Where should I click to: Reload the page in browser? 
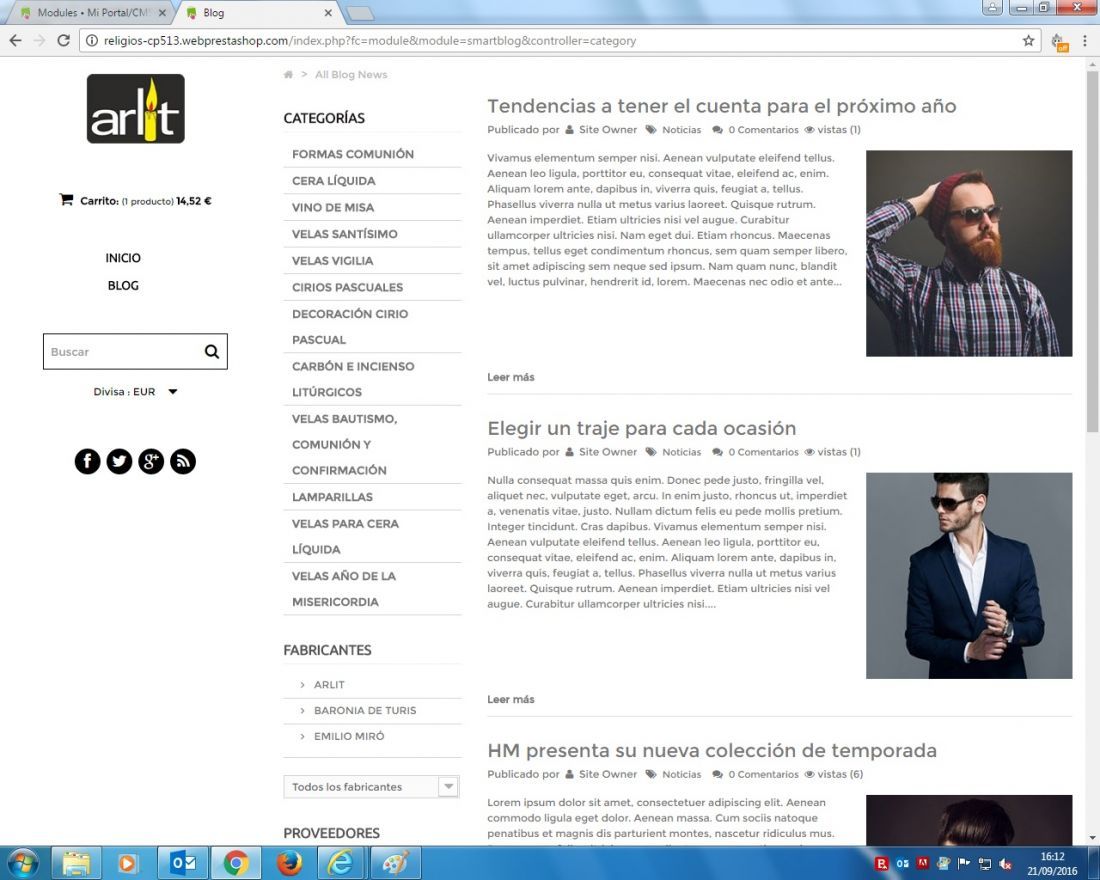(x=63, y=41)
